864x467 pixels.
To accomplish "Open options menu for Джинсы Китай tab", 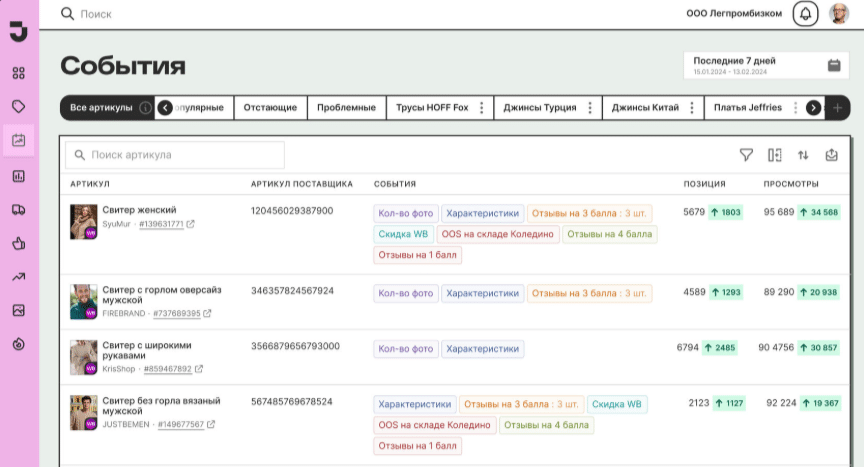I will [692, 108].
